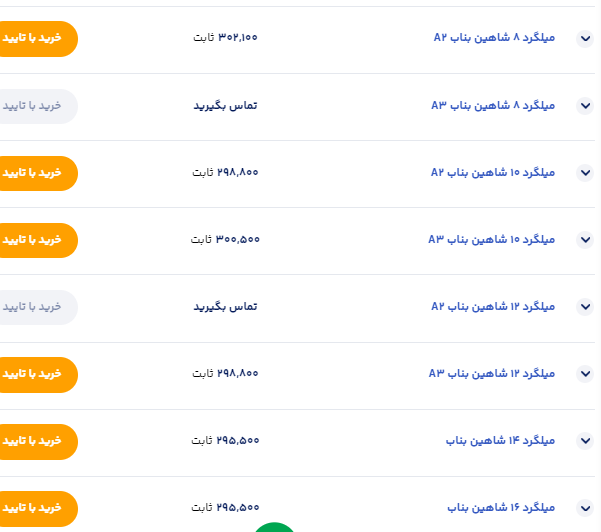Expand the میلگرد ۱۰ شاهین بناب A3 row
This screenshot has height=532, width=601.
[585, 240]
